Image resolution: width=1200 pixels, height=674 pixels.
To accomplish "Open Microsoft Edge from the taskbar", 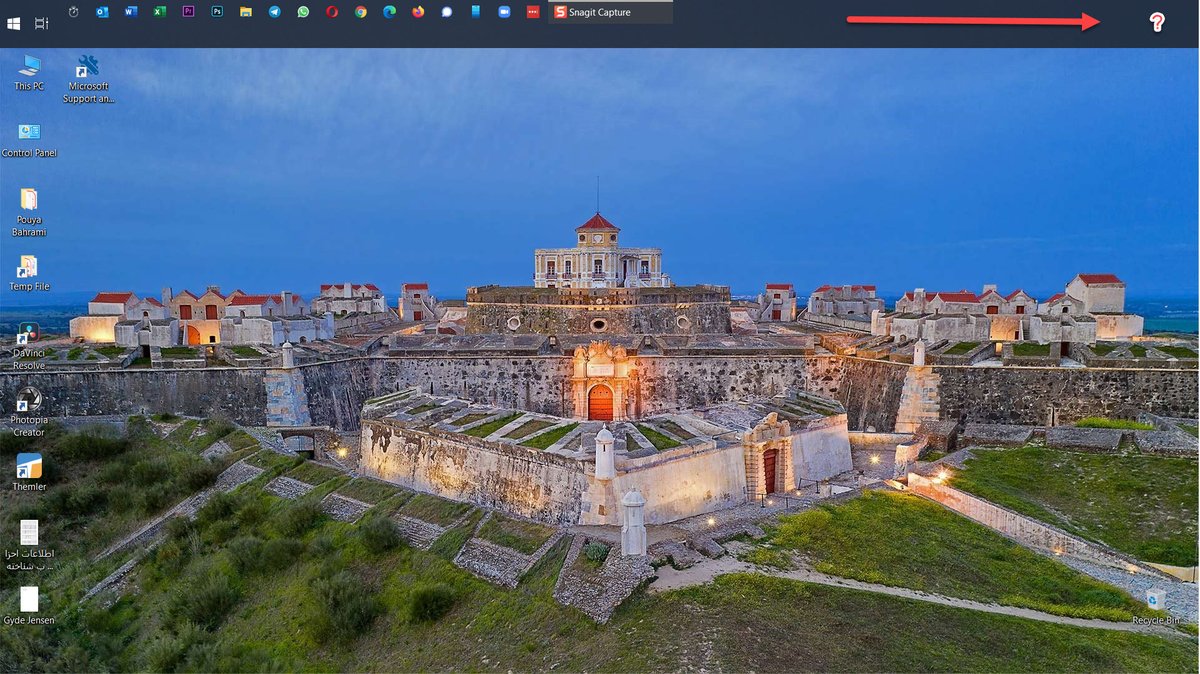I will tap(388, 13).
